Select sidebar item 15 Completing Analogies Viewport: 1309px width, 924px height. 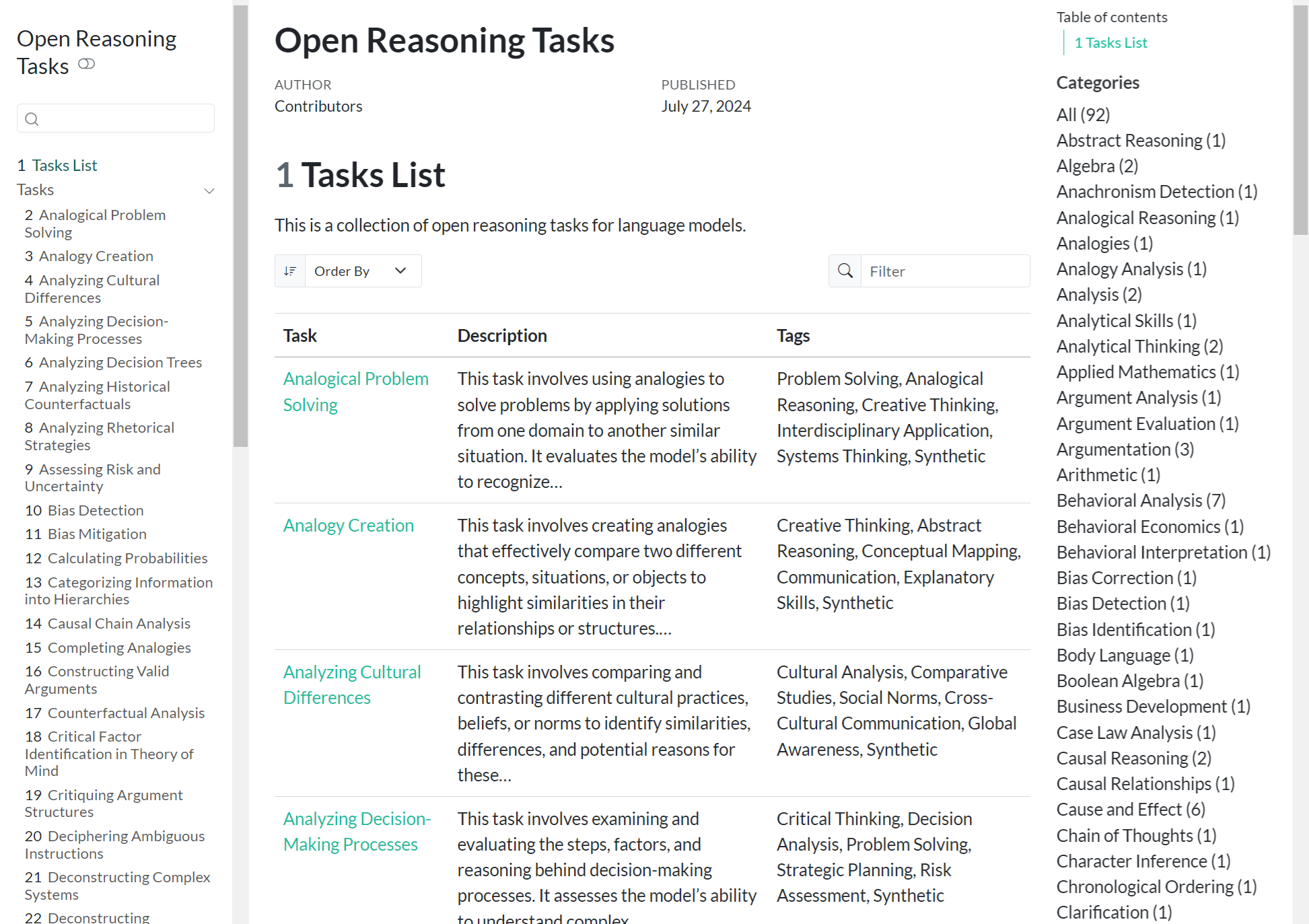108,647
